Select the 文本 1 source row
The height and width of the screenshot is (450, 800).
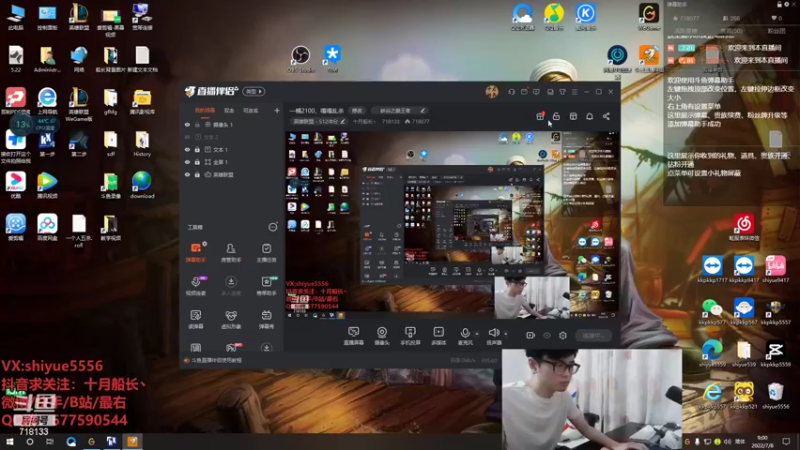[x=231, y=149]
